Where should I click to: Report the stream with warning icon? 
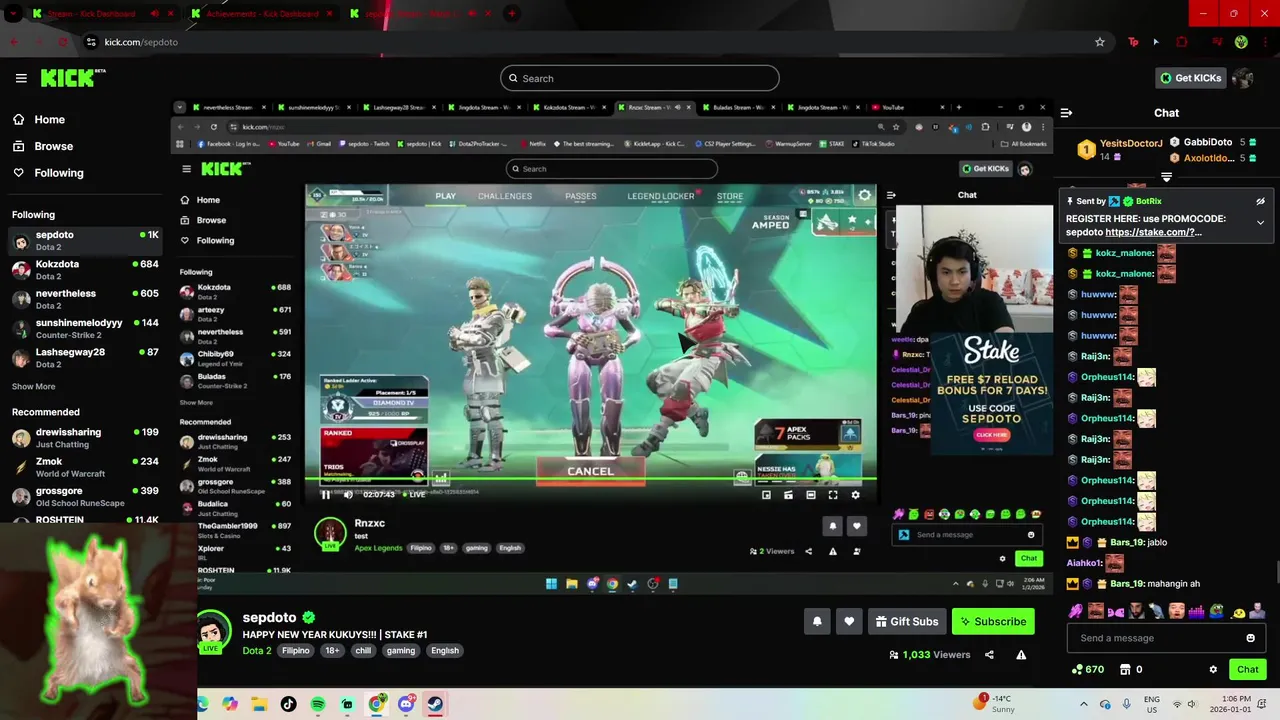(x=1021, y=655)
